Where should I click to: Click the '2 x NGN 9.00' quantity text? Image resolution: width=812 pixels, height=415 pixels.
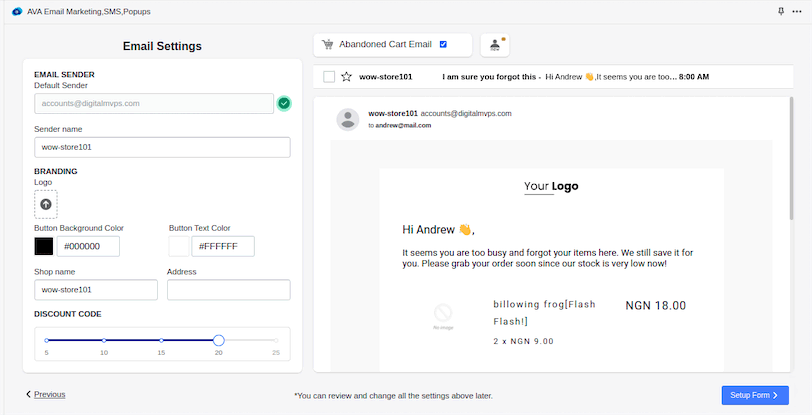[524, 341]
